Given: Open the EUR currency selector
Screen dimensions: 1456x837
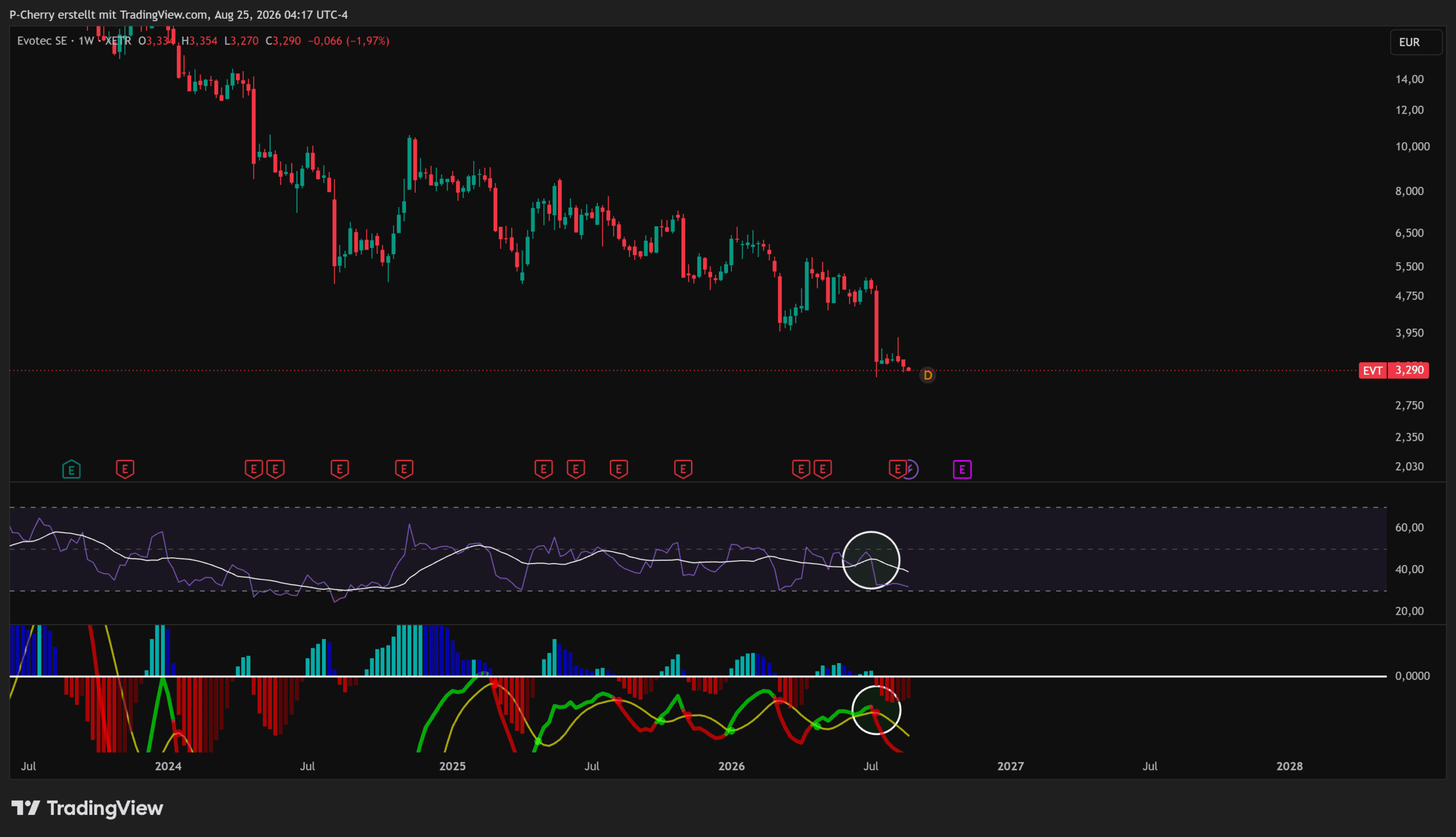Looking at the screenshot, I should [1416, 42].
